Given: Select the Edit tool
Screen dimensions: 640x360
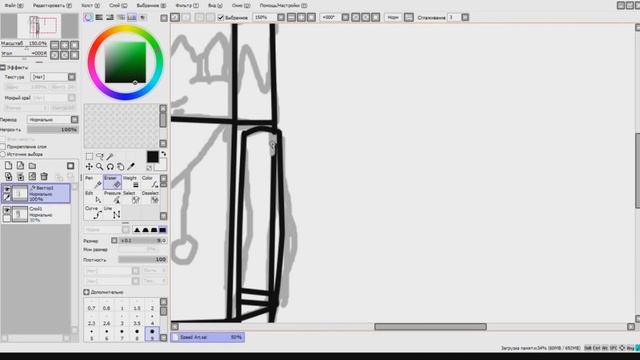Looking at the screenshot, I should (x=93, y=197).
